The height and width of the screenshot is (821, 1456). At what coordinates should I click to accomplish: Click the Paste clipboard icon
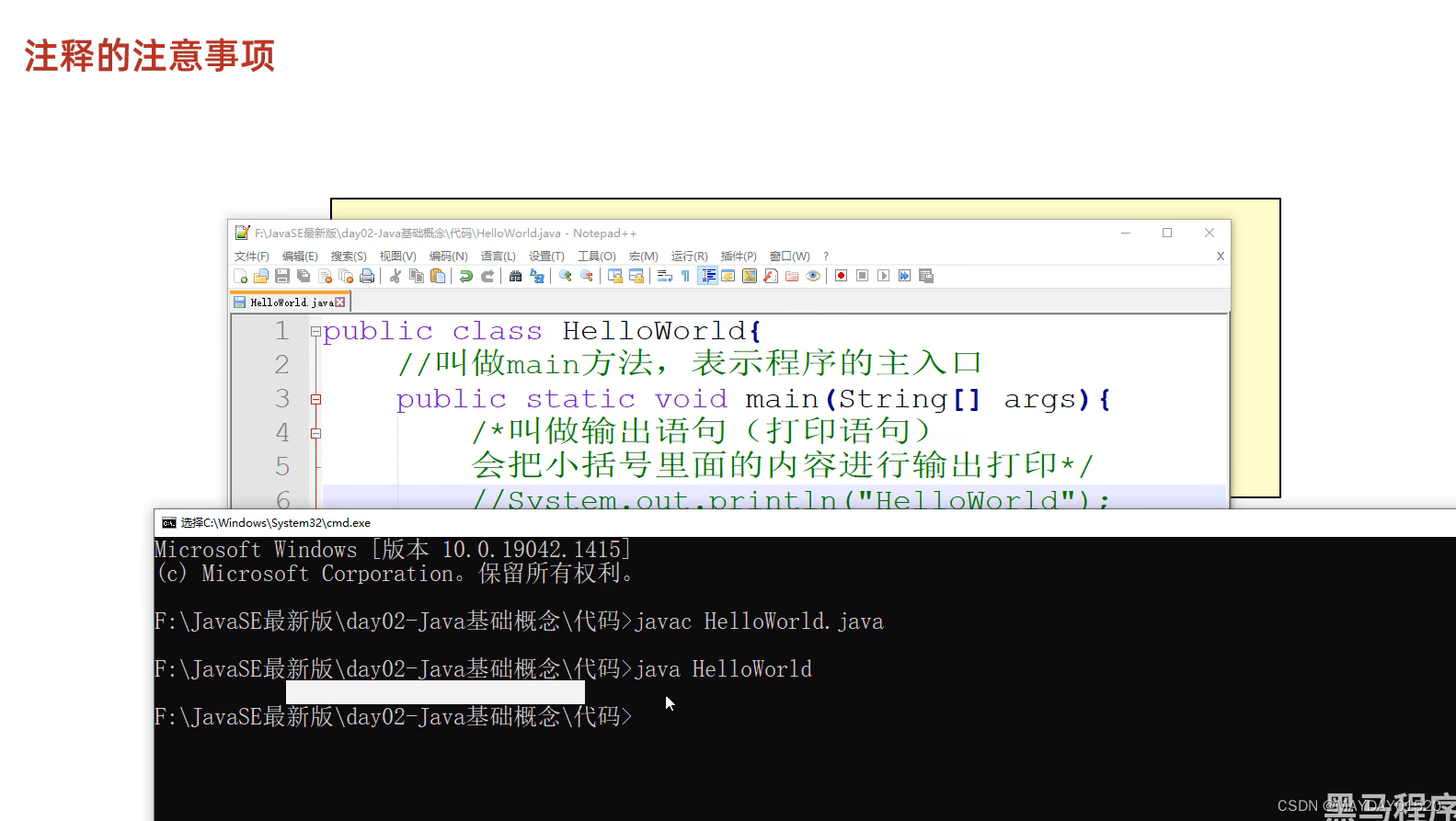[x=438, y=276]
